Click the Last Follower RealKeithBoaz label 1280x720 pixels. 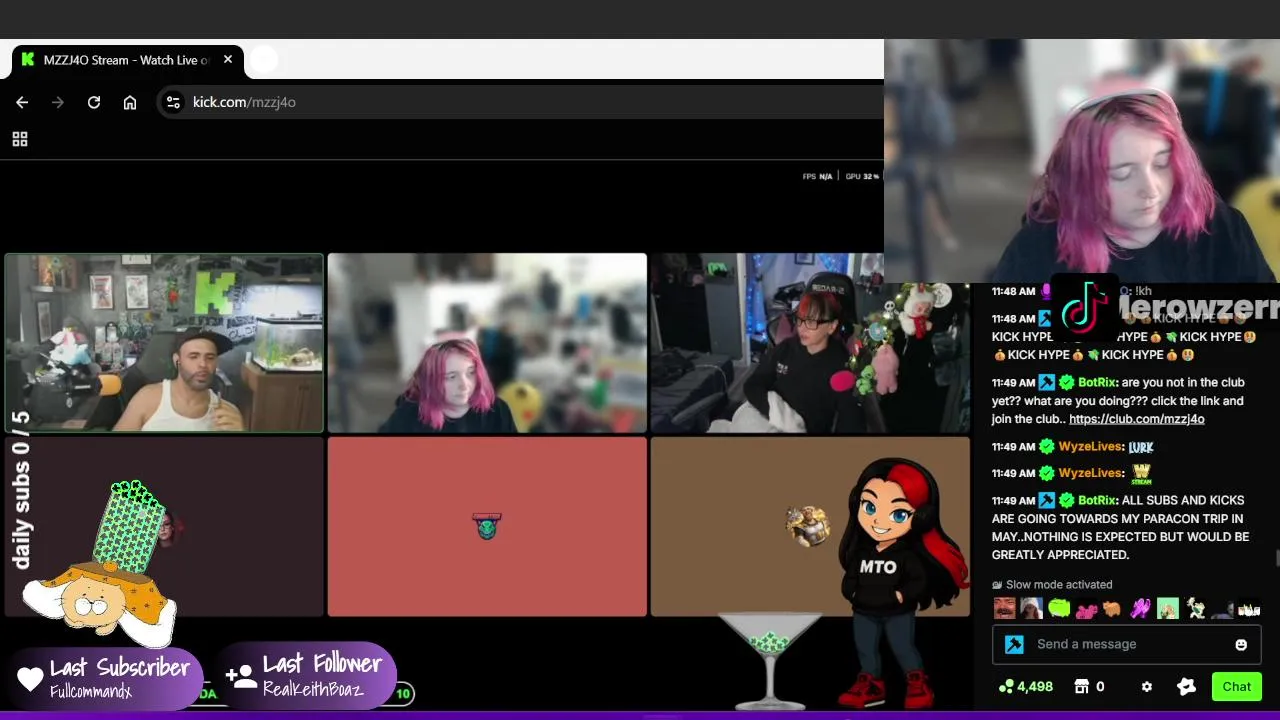pyautogui.click(x=308, y=675)
